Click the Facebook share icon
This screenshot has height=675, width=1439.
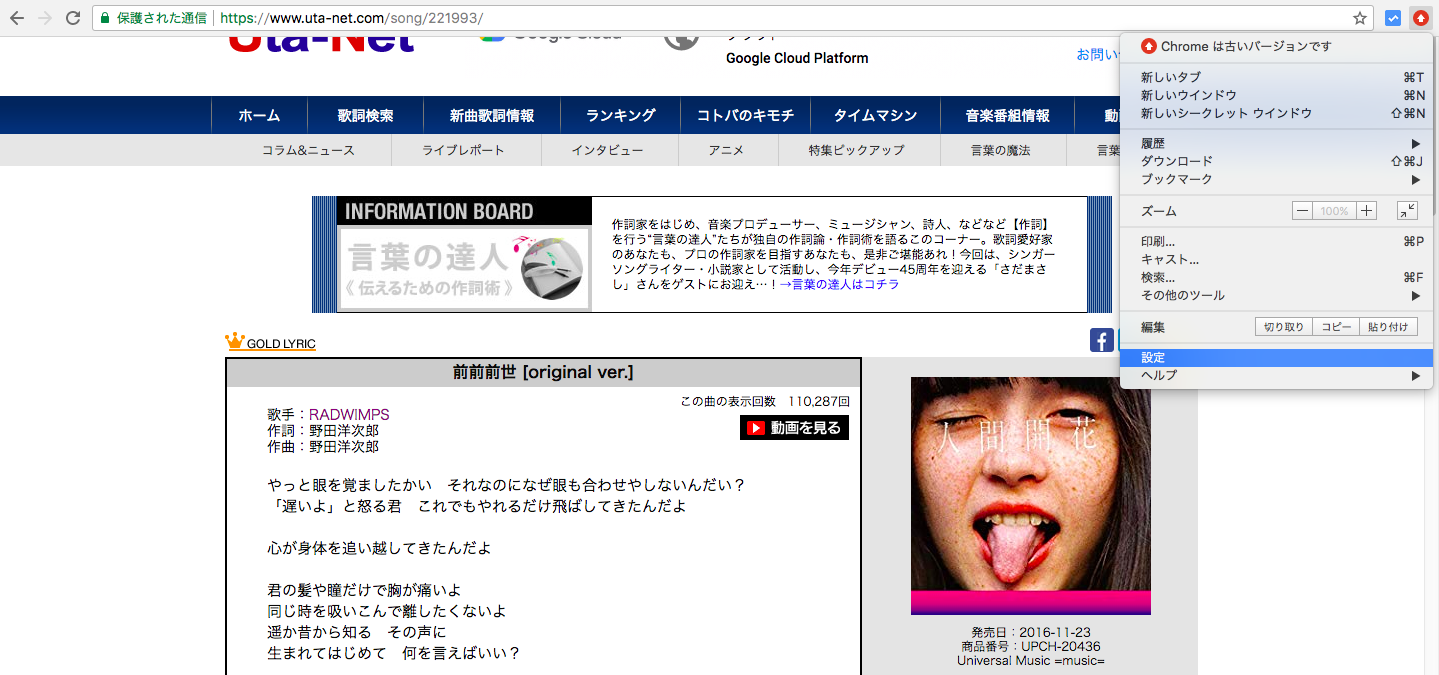click(x=1101, y=340)
